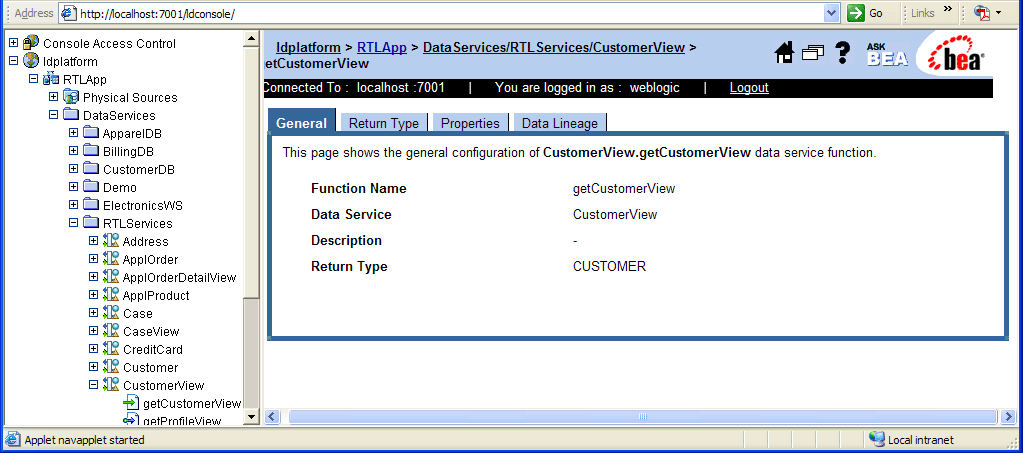The height and width of the screenshot is (453, 1023).
Task: Expand the ElectronicsWS folder node
Action: tap(74, 205)
